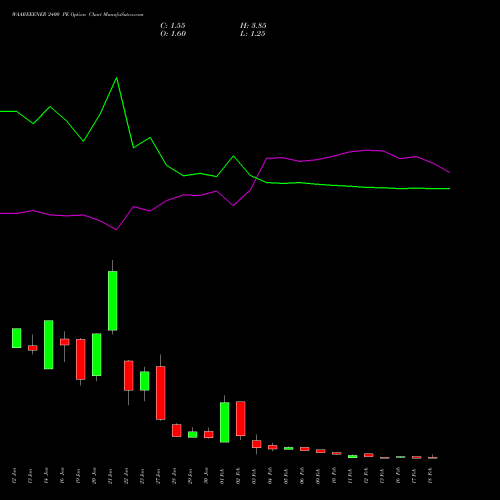500x500 pixels.
Task: Select the high value 'H: 3.85'
Action: [253, 26]
